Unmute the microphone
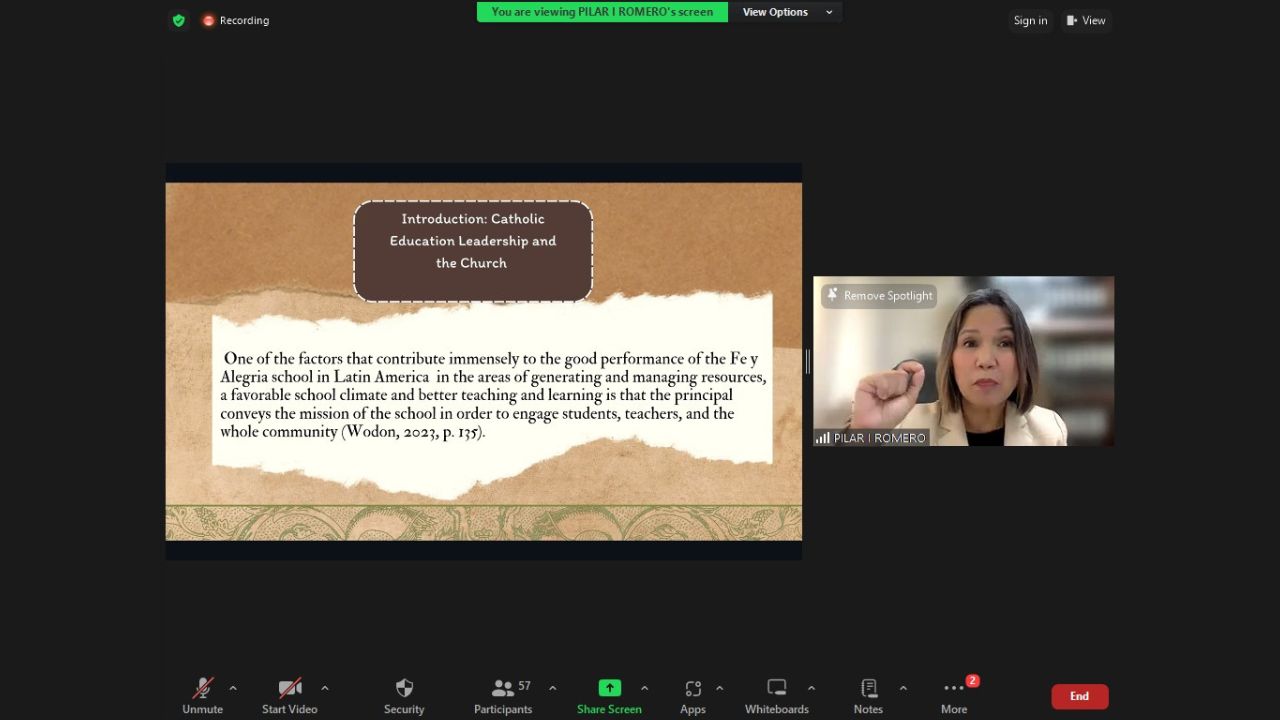 point(202,696)
